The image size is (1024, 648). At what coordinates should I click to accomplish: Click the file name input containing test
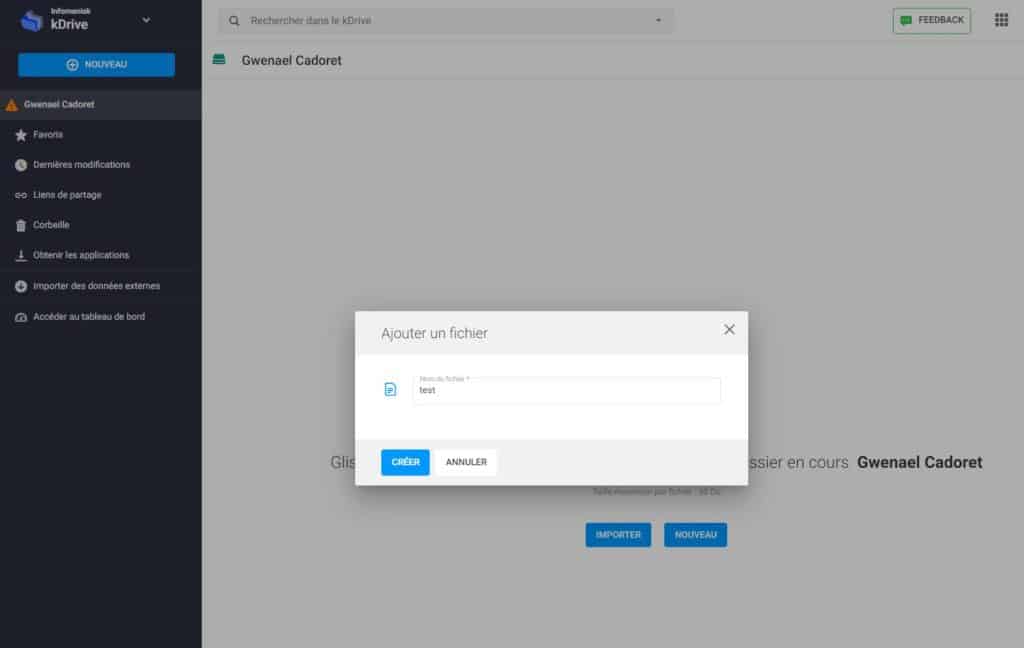click(567, 391)
